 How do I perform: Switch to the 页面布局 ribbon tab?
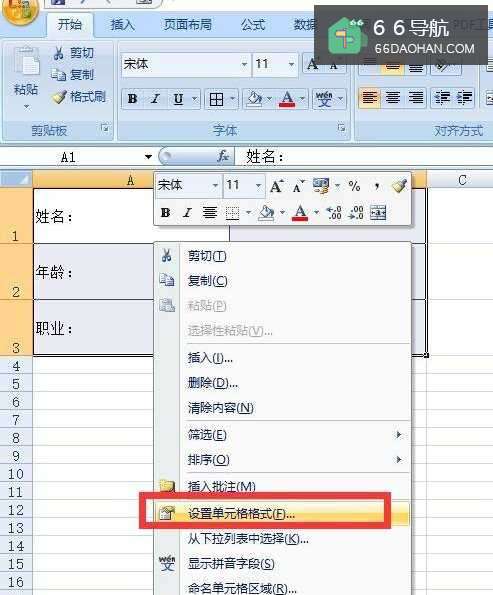pos(187,25)
